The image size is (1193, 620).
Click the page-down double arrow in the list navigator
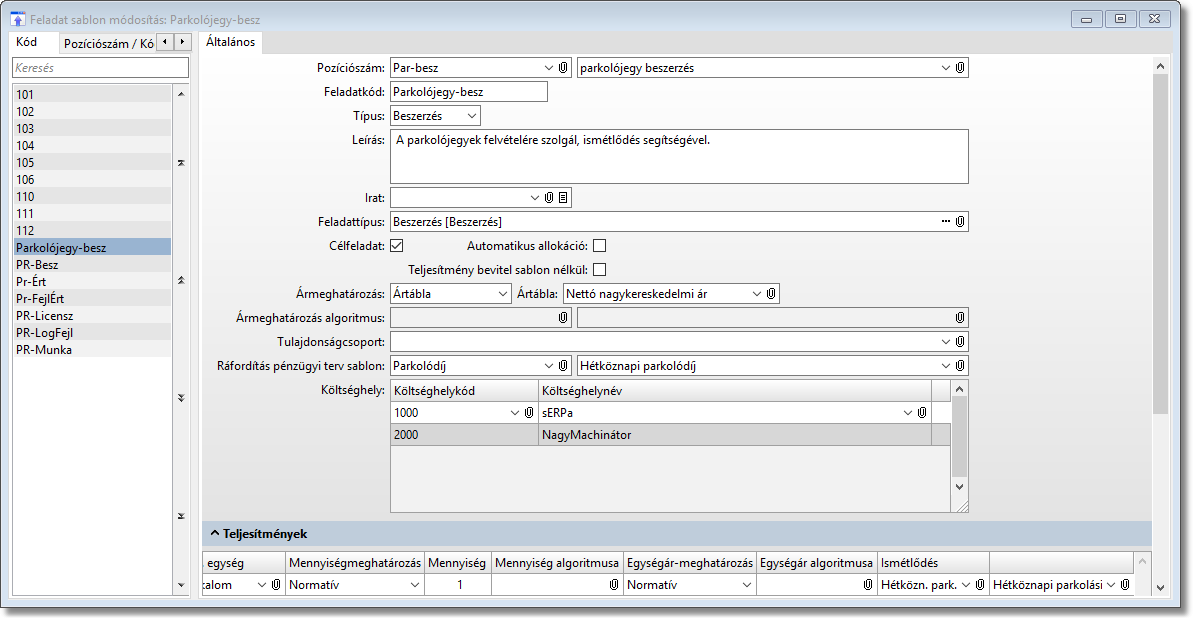click(181, 398)
